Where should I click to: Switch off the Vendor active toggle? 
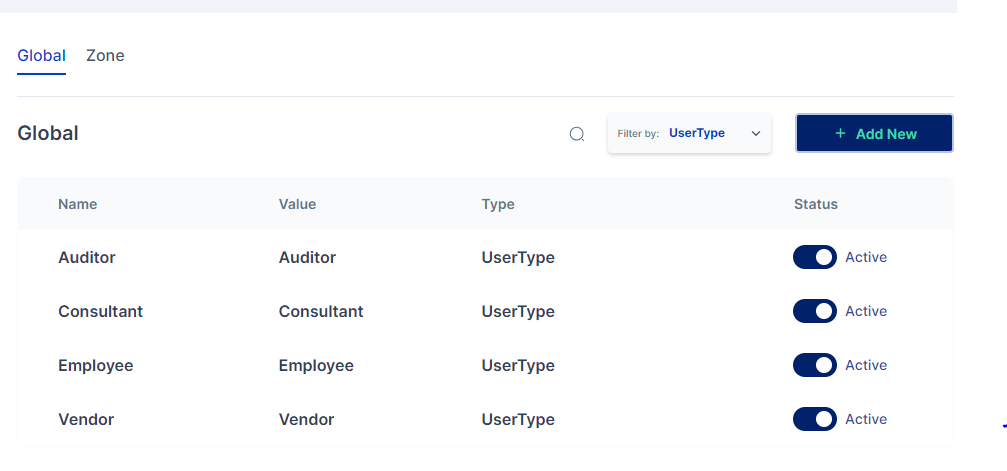coord(814,419)
